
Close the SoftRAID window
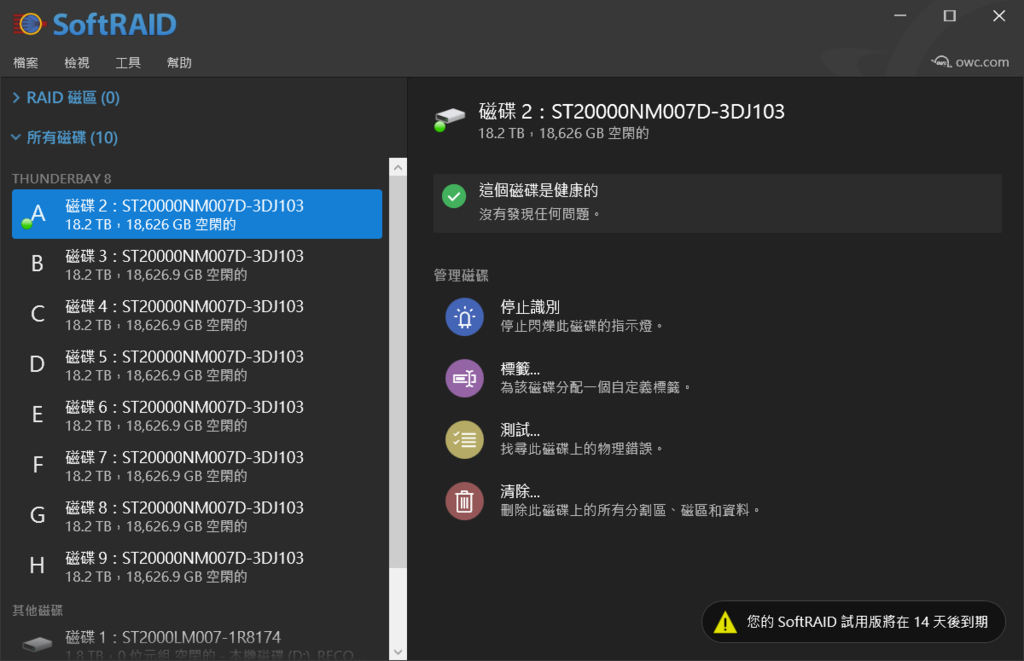click(x=999, y=16)
